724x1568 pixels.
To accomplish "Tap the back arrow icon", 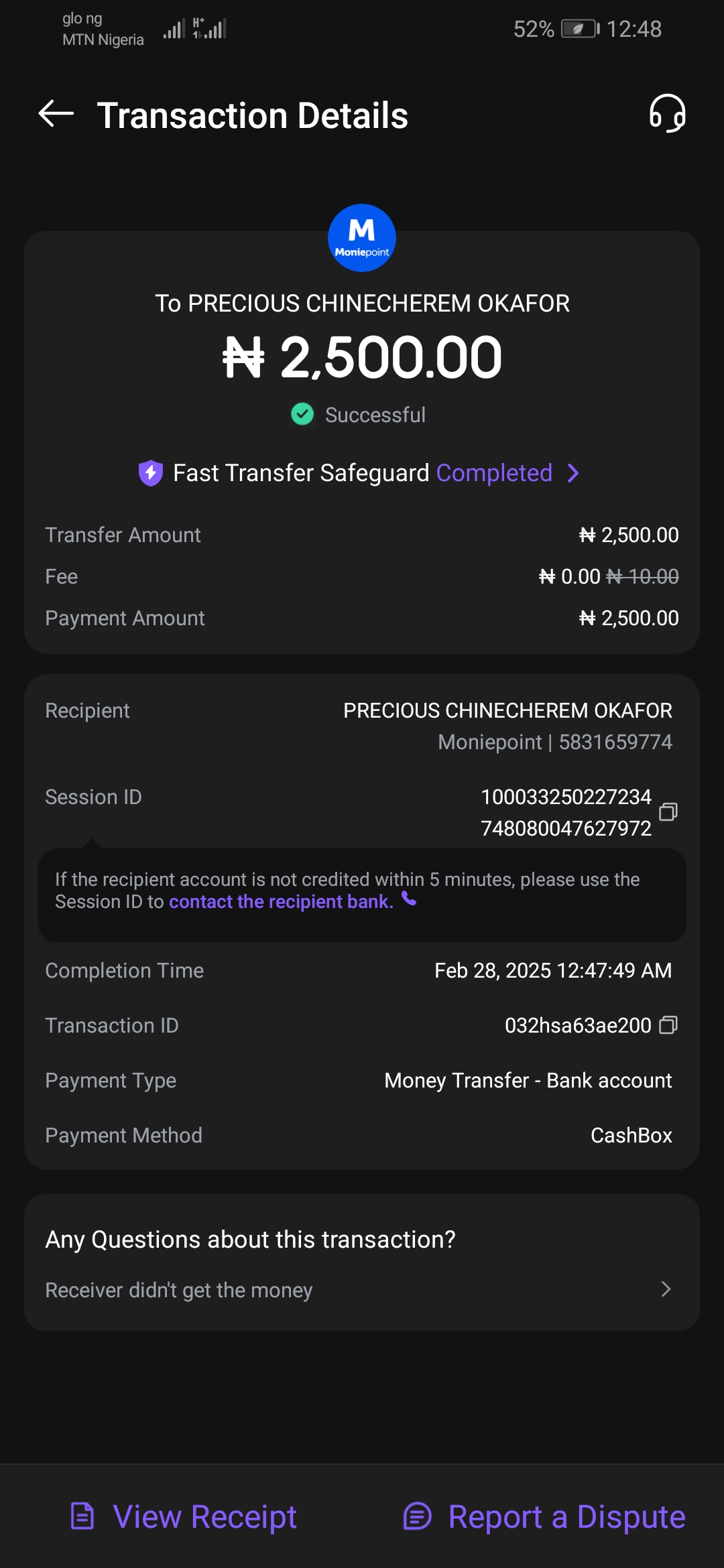I will pos(56,114).
